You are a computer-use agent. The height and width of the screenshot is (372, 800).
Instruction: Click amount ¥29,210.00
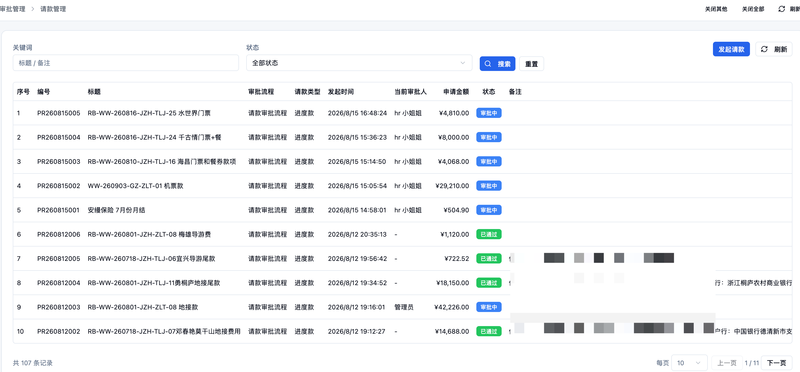click(x=452, y=186)
